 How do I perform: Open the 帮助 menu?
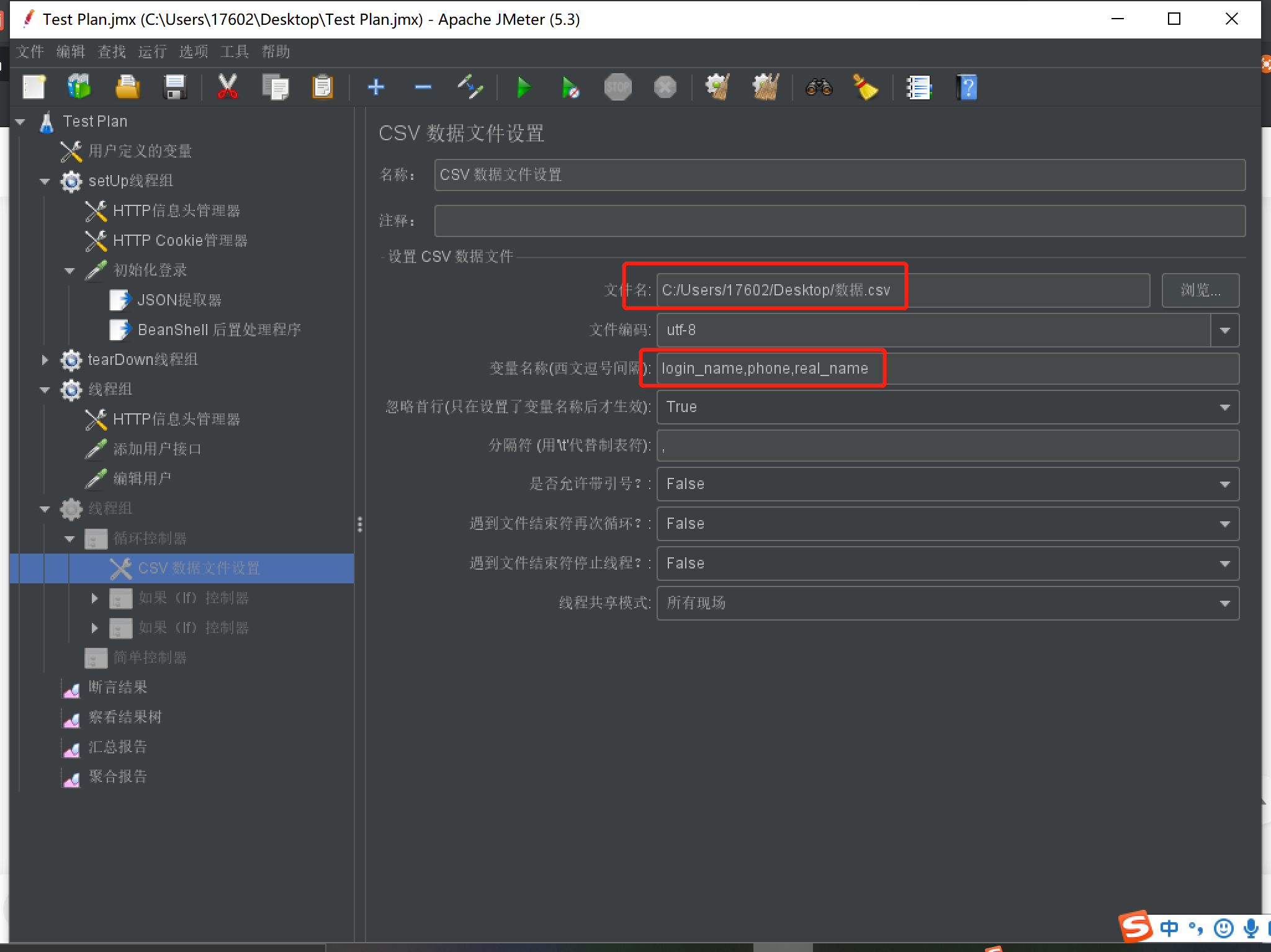coord(276,52)
